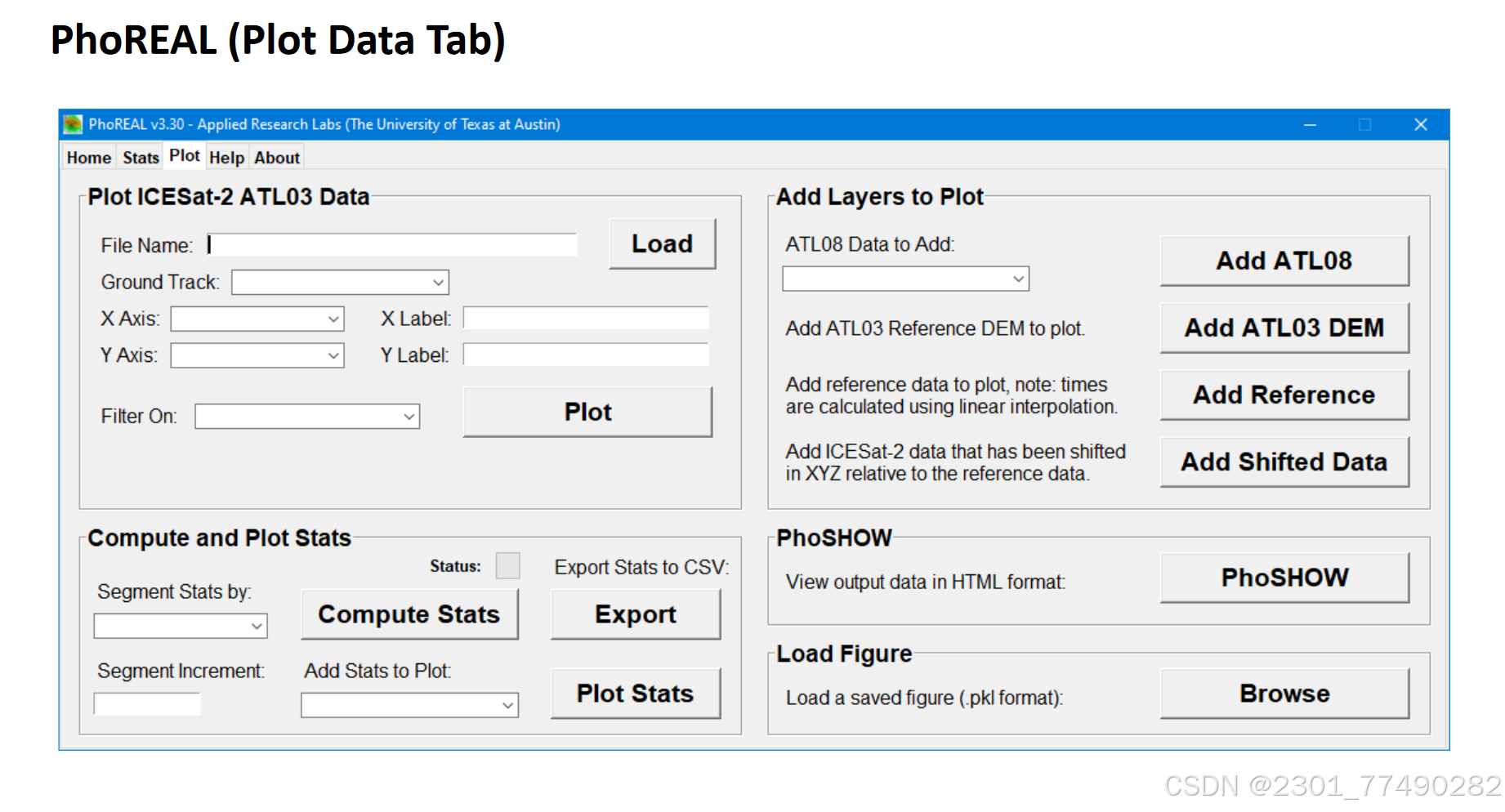The image size is (1505, 812).
Task: Minimize the PhoREAL window
Action: coord(1310,124)
